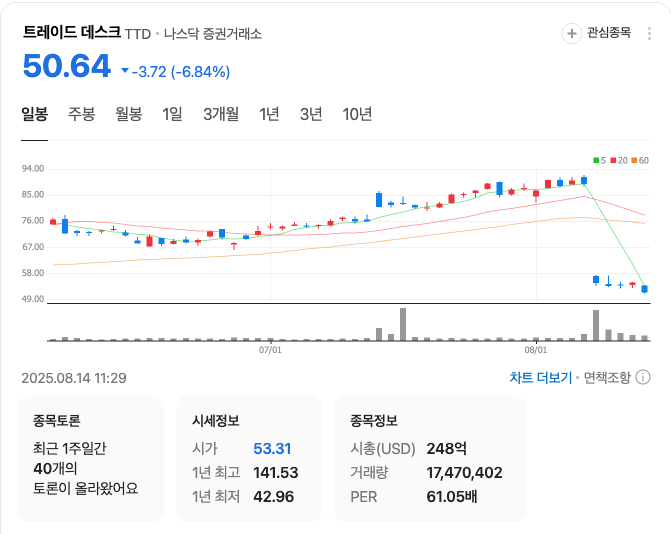Click the 07/01 date axis marker
The height and width of the screenshot is (534, 671).
click(x=270, y=350)
